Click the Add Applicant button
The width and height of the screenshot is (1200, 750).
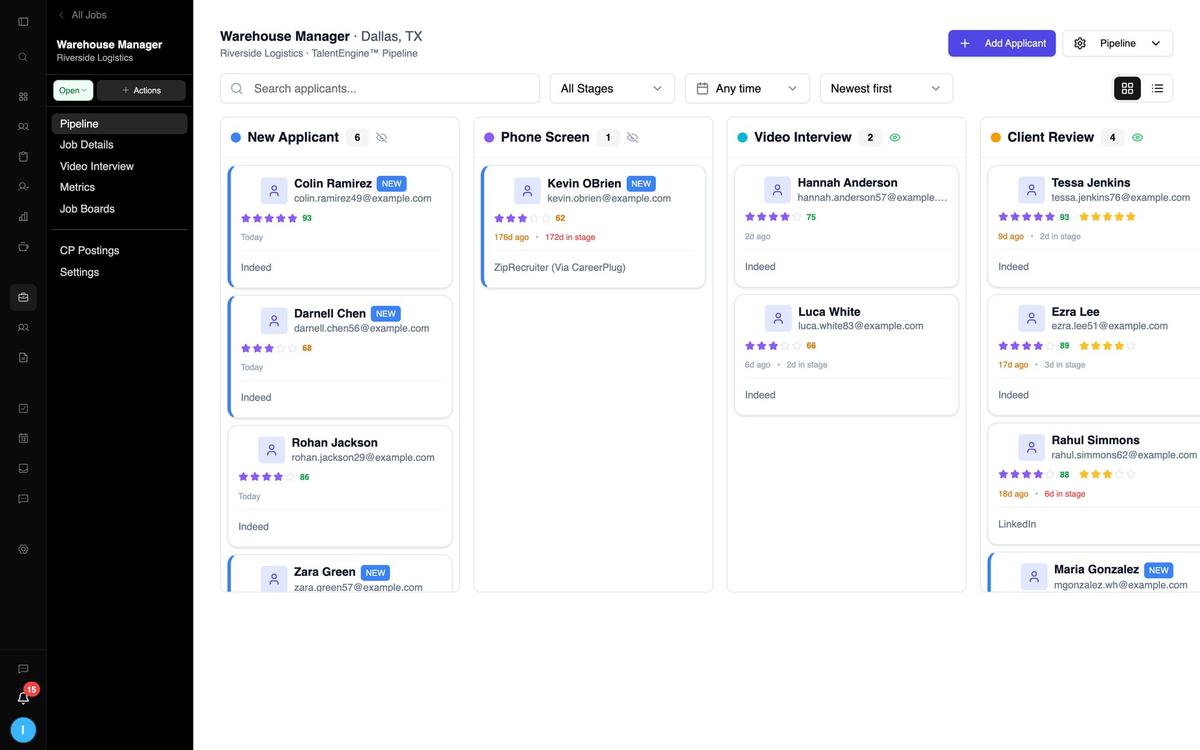(1002, 43)
